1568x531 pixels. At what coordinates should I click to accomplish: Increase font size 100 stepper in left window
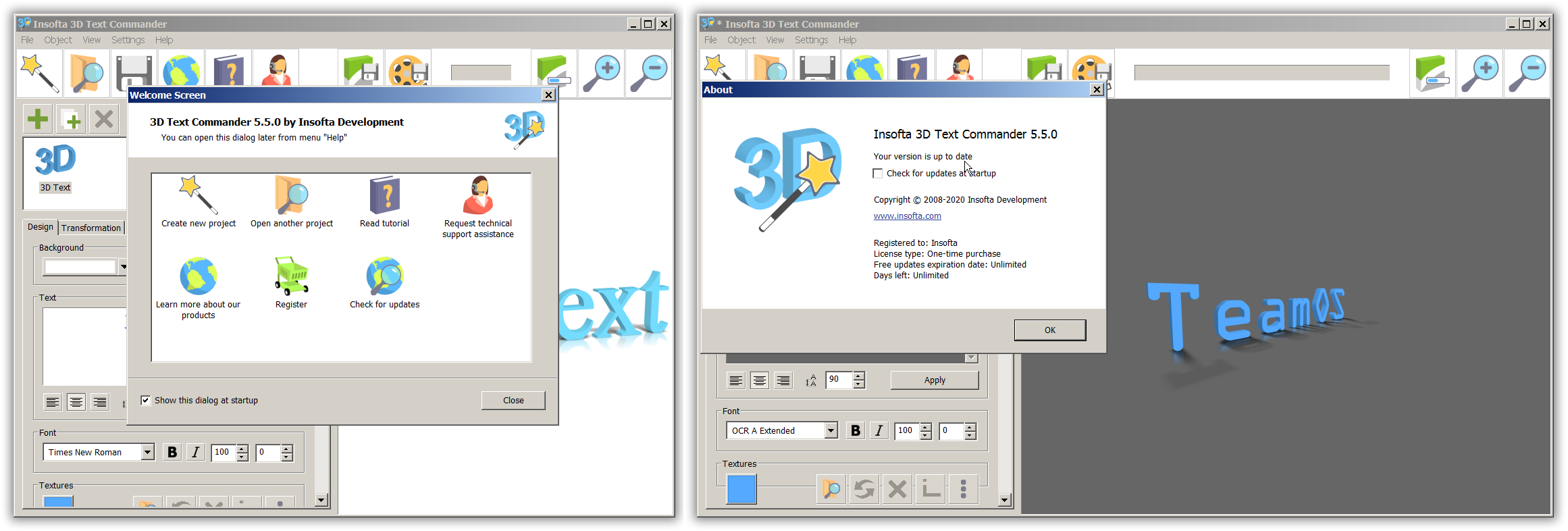pos(242,448)
